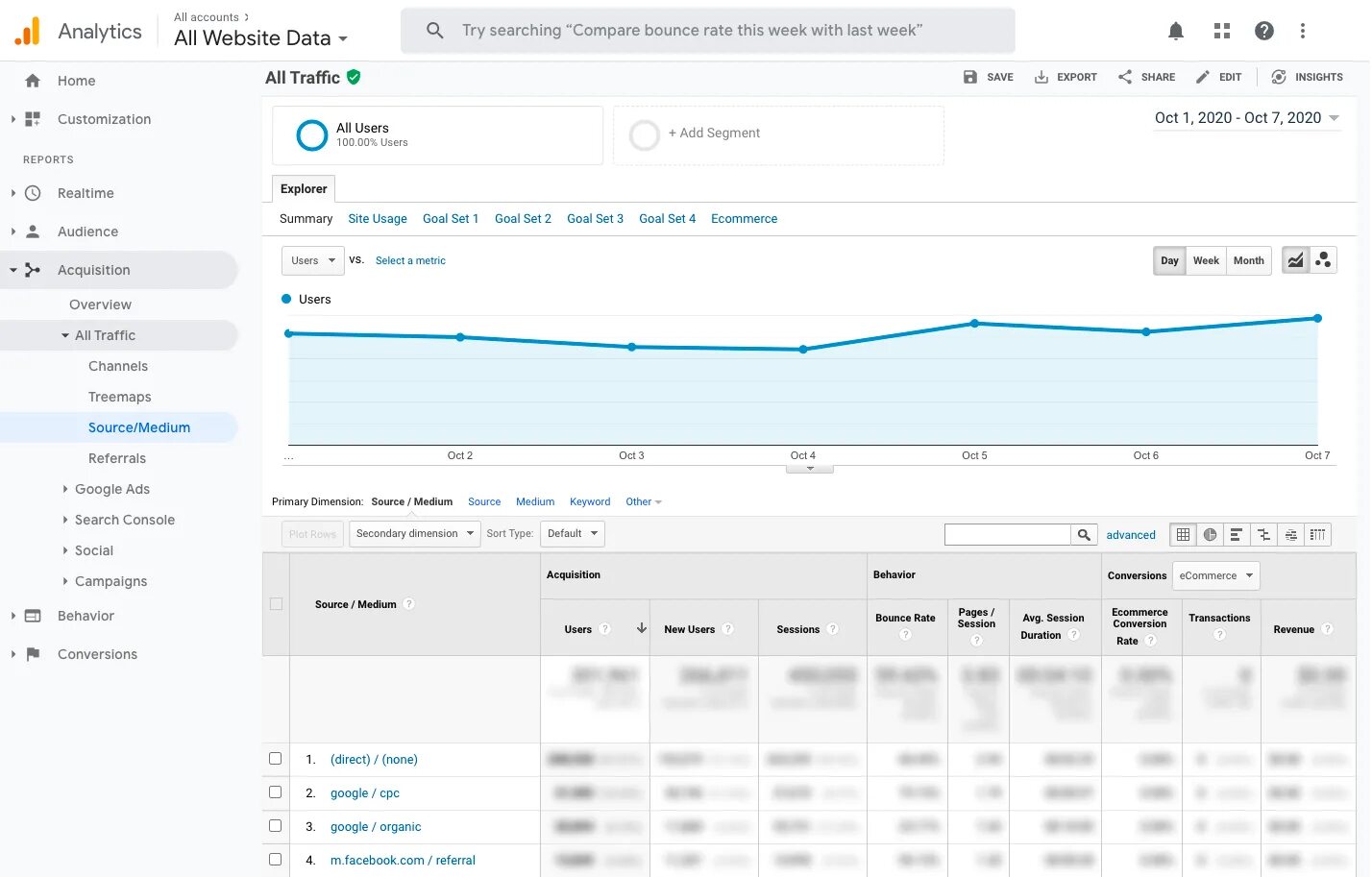Open the Secondary dimension dropdown
The width and height of the screenshot is (1372, 877).
[414, 534]
